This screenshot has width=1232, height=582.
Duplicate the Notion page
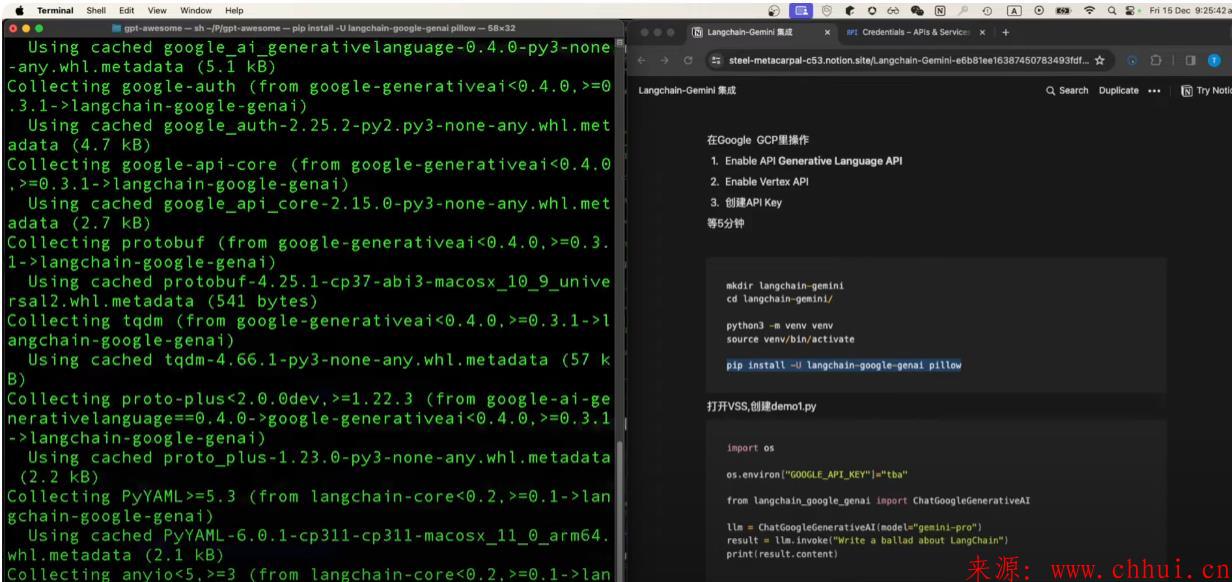1118,90
